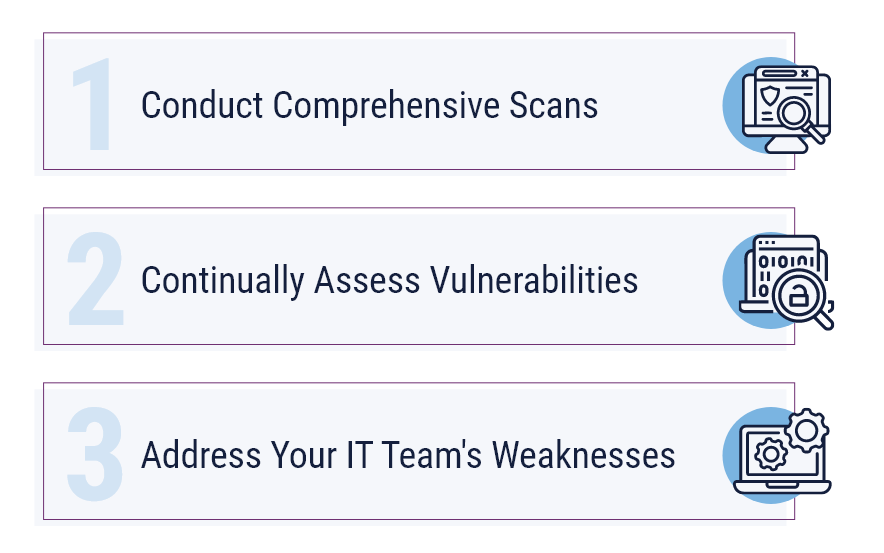Open Address Your IT Team's Weaknesses text

coord(408,455)
